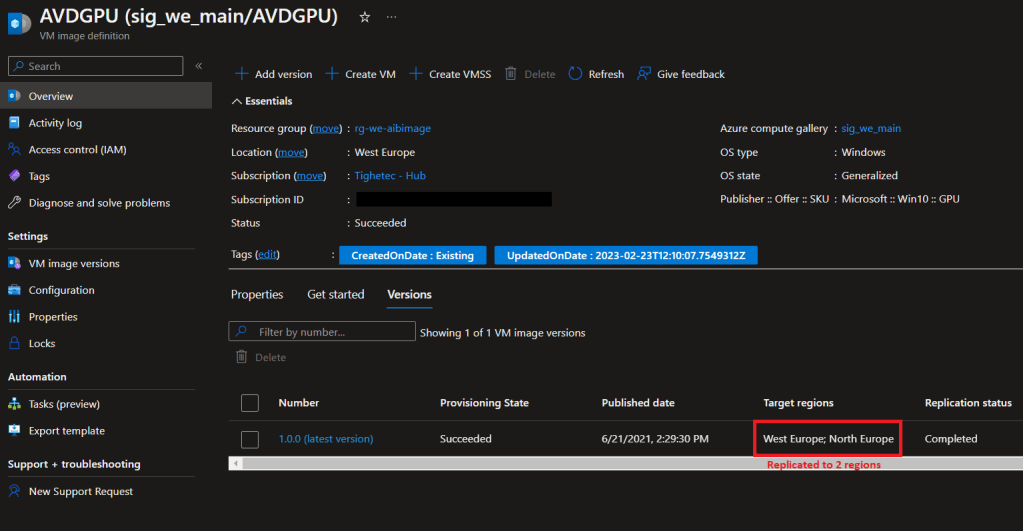Collapse the sidebar with double chevron

tap(199, 66)
